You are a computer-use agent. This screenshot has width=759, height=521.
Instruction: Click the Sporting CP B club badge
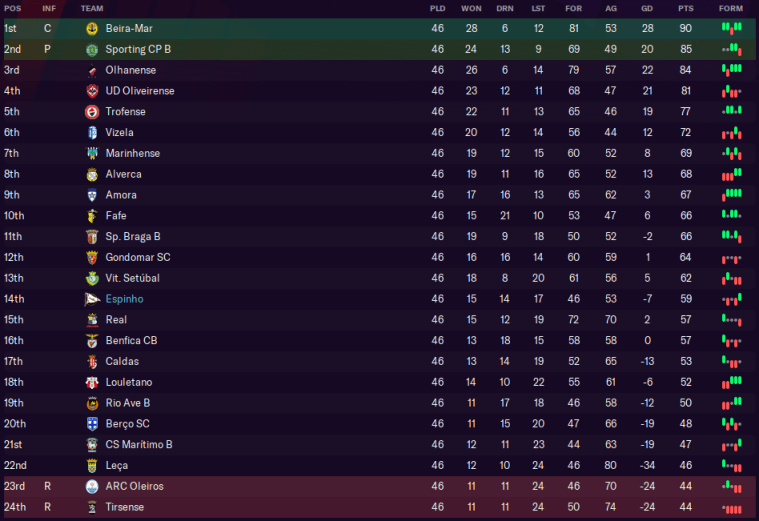[92, 49]
